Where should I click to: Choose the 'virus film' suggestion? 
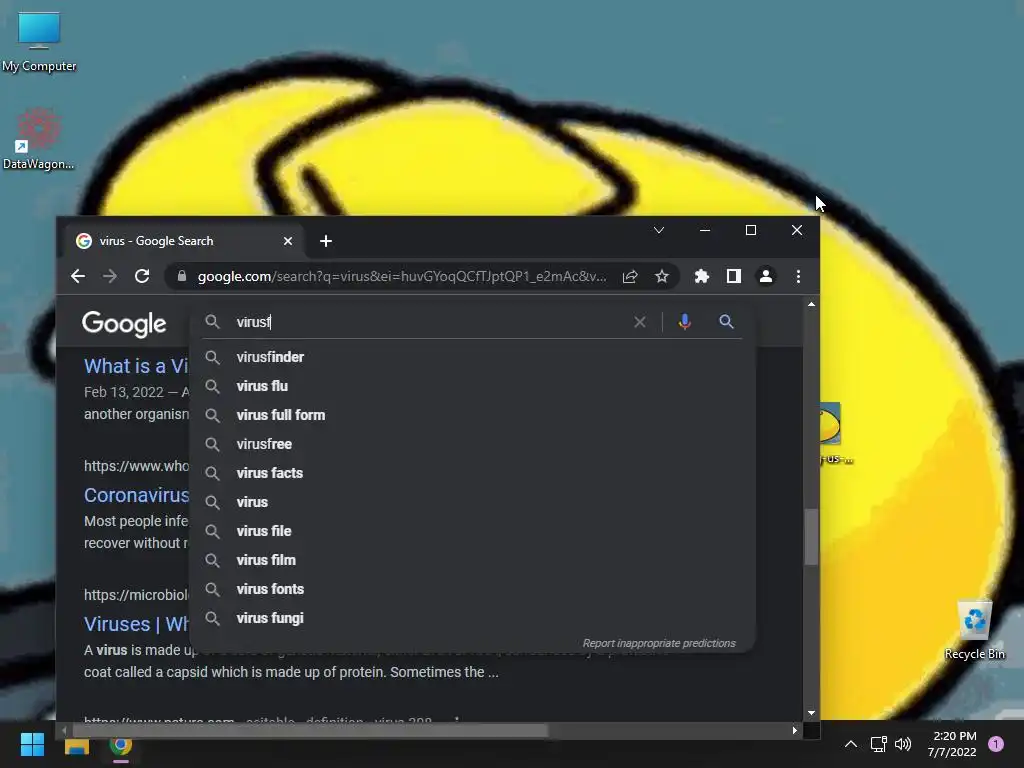click(473, 560)
